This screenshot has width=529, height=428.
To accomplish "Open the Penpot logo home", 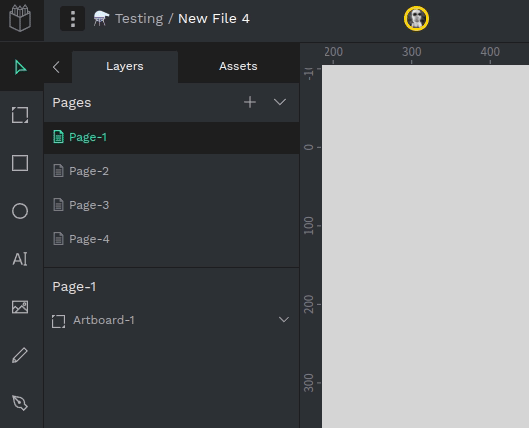I will click(20, 19).
